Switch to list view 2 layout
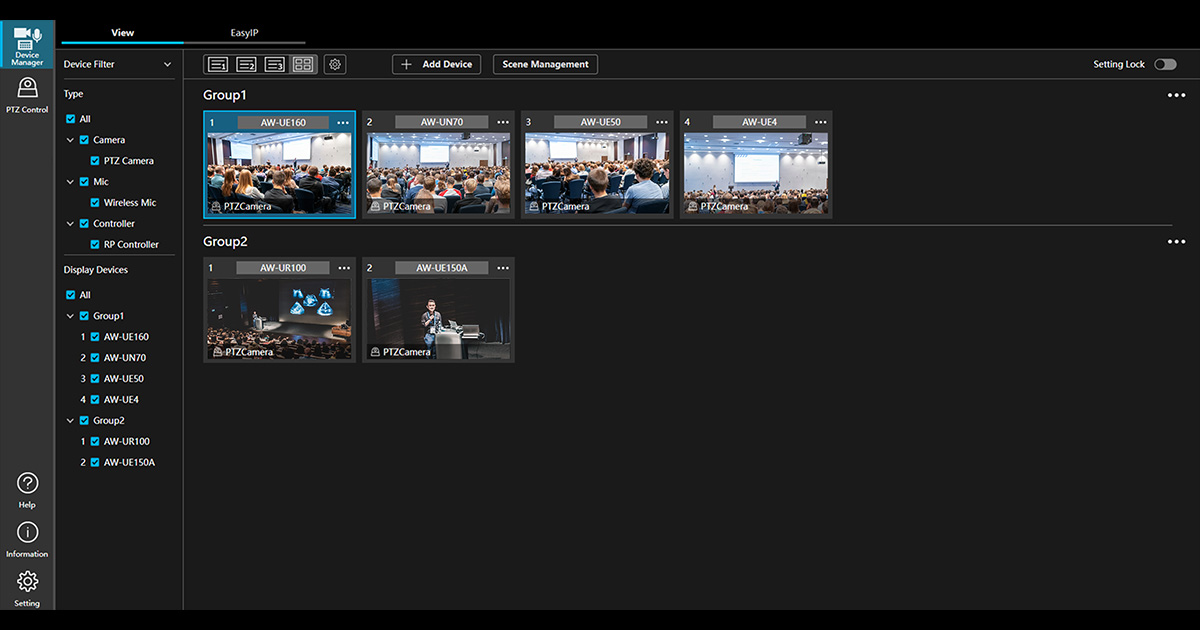 coord(246,63)
